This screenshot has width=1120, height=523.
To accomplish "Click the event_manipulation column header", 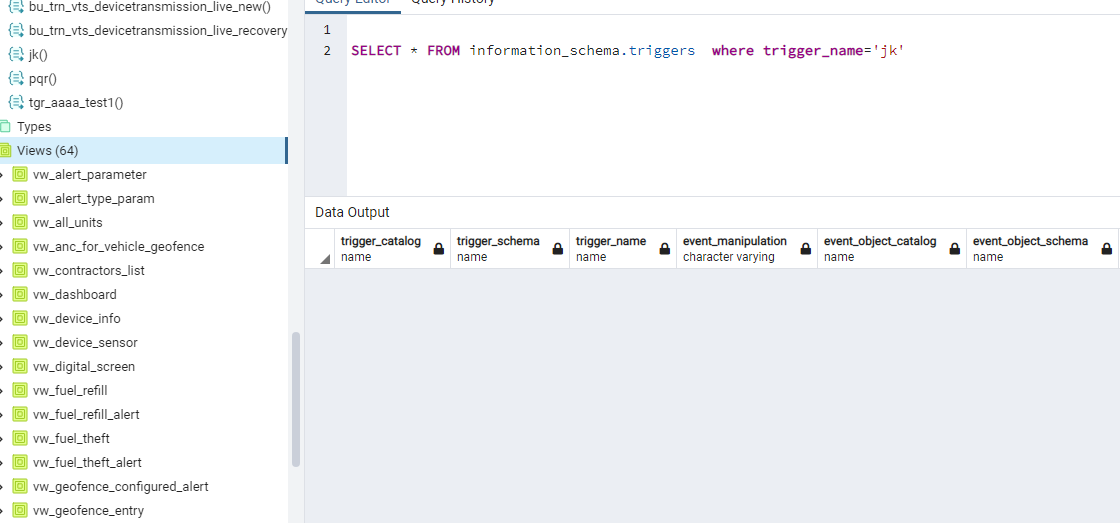I will (747, 249).
